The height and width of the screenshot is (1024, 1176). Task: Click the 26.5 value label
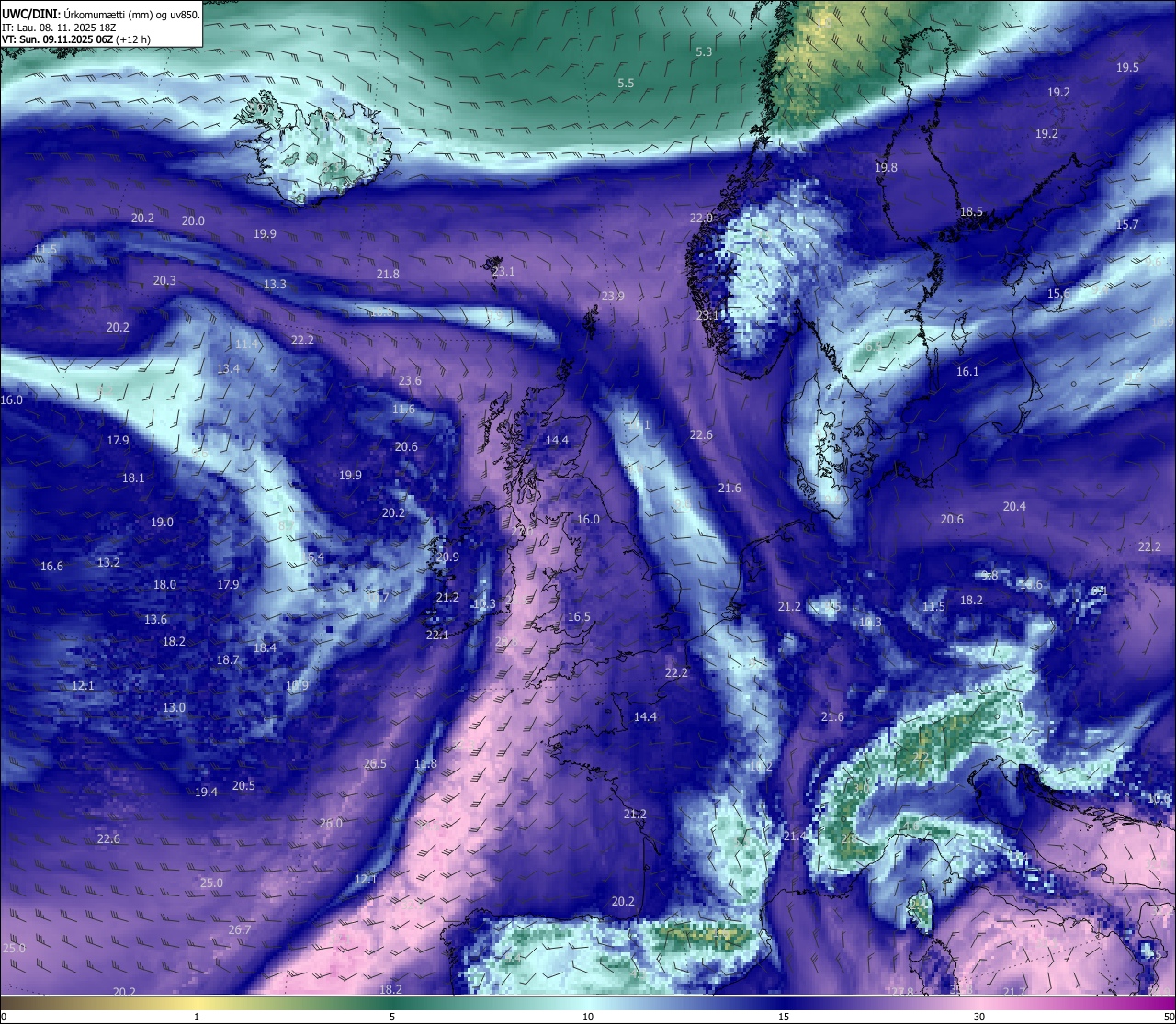[x=375, y=764]
